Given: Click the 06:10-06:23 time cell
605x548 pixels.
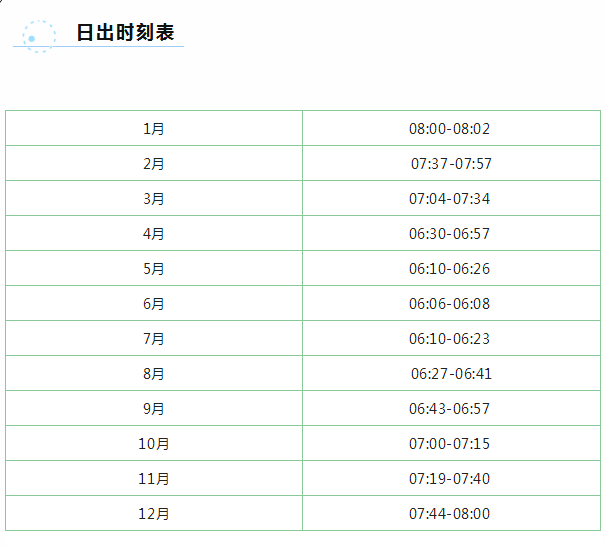Looking at the screenshot, I should click(x=451, y=338).
